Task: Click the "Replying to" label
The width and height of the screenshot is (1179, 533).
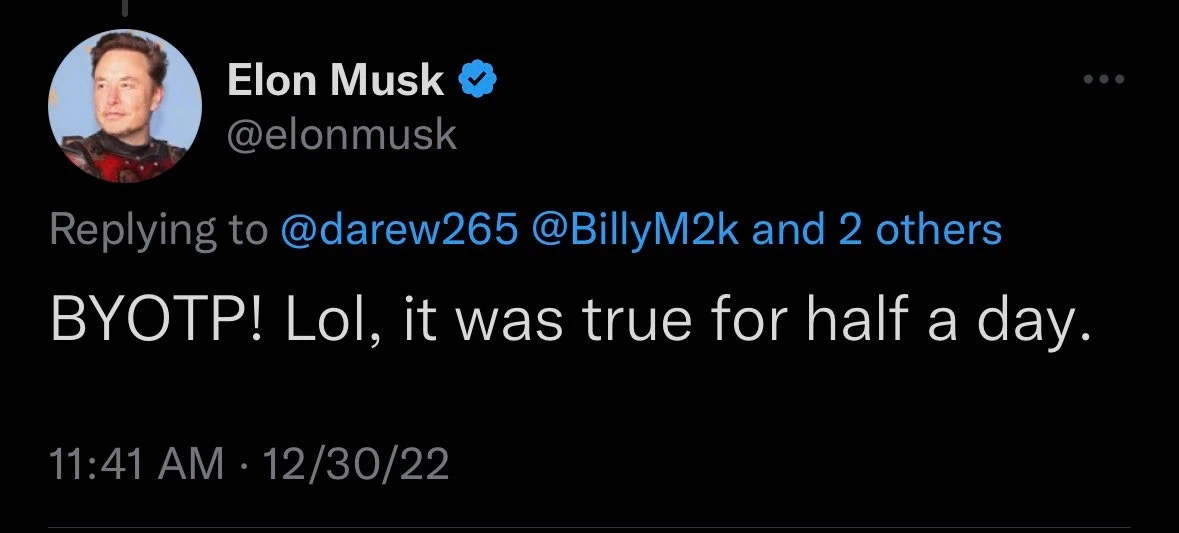Action: click(158, 230)
